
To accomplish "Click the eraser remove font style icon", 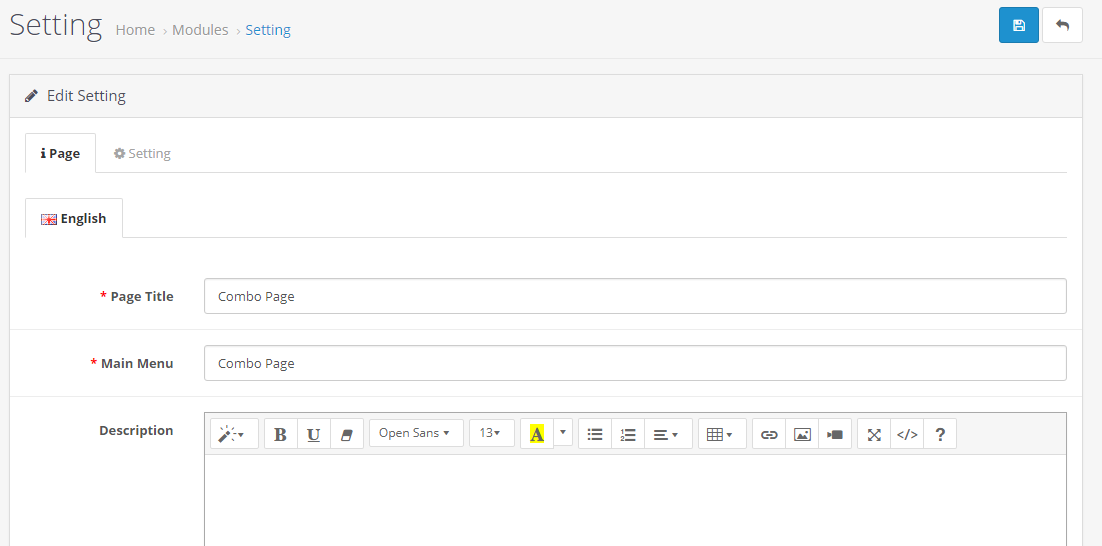I will tap(346, 434).
